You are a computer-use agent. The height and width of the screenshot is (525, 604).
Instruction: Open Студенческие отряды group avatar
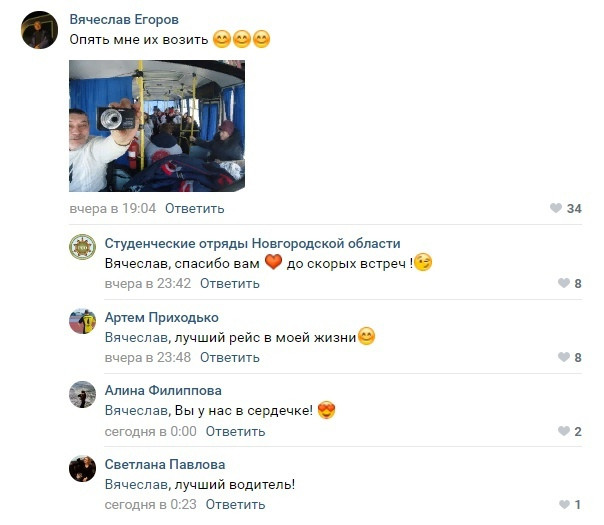(82, 247)
